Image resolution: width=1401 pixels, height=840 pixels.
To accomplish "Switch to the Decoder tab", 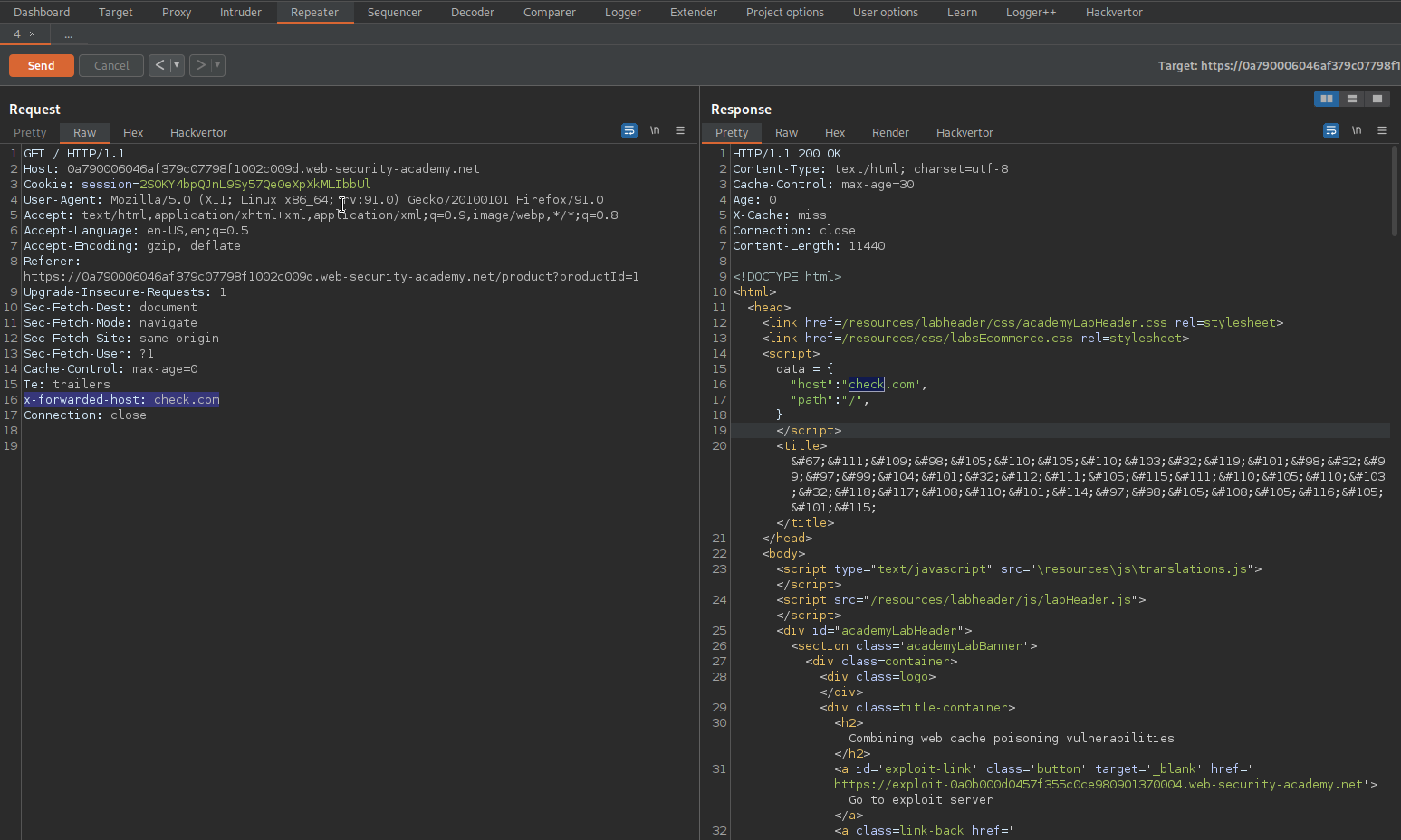I will (x=473, y=13).
